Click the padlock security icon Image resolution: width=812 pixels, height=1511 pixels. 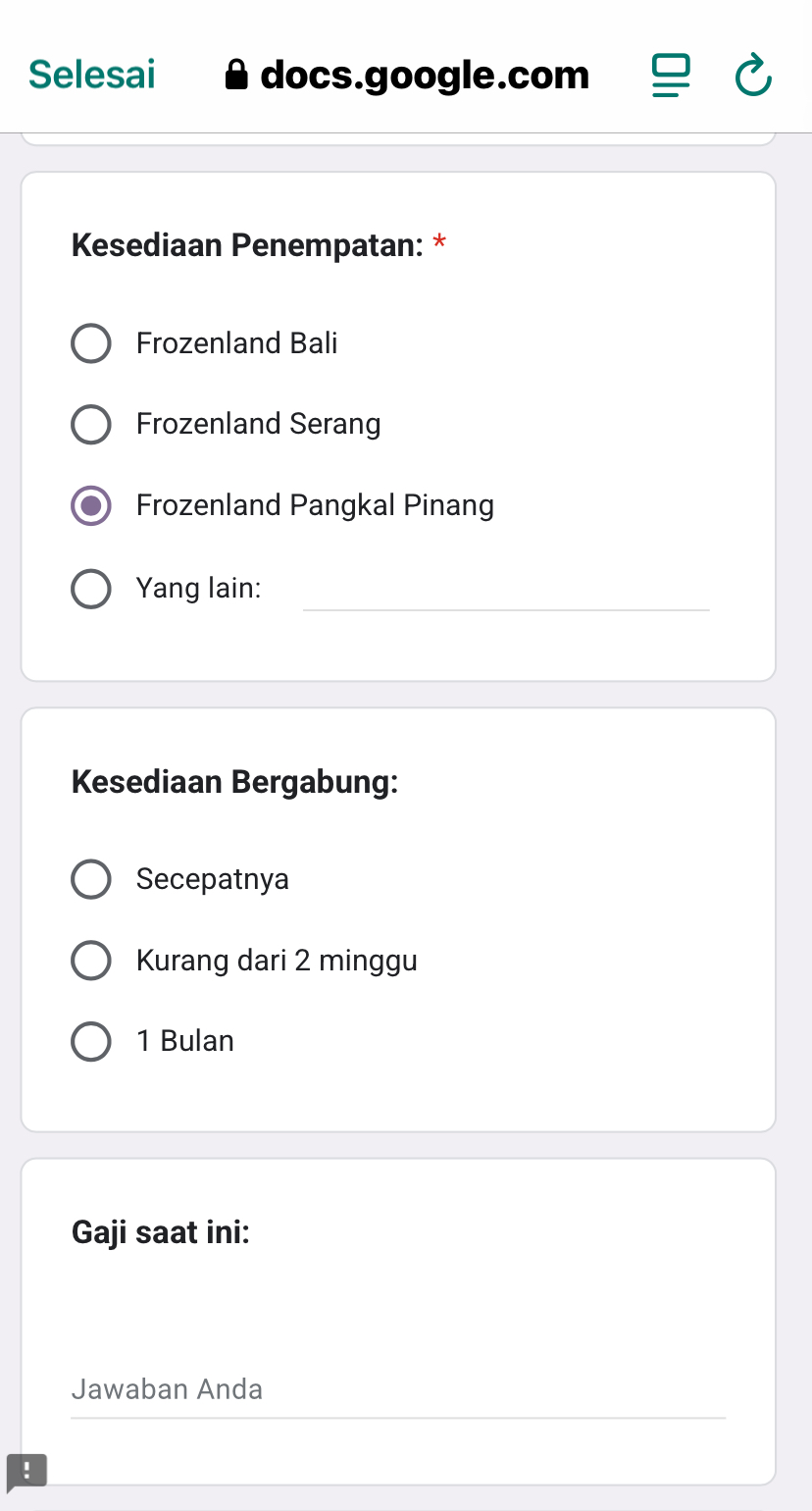point(236,76)
